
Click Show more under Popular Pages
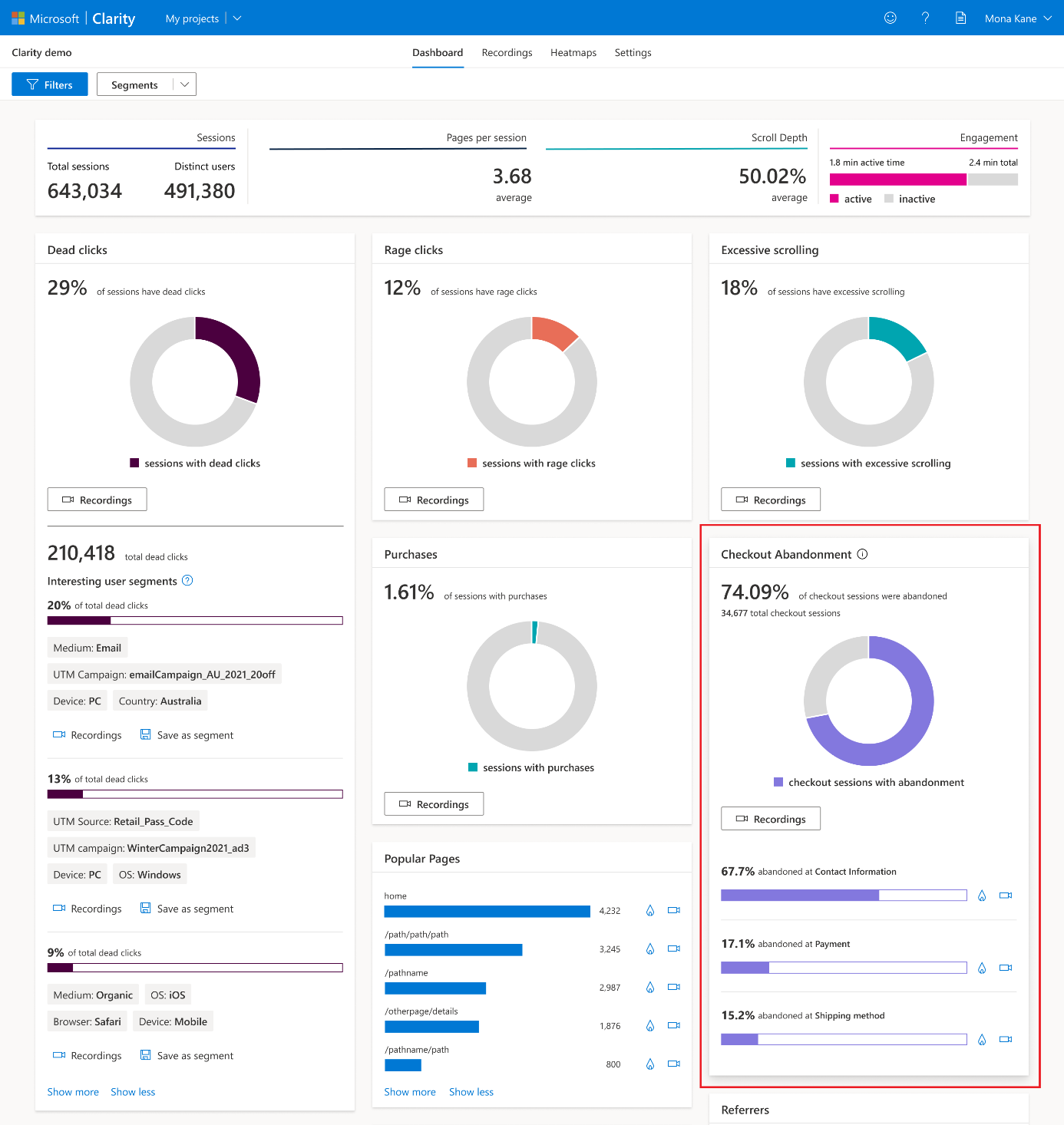[x=409, y=1092]
